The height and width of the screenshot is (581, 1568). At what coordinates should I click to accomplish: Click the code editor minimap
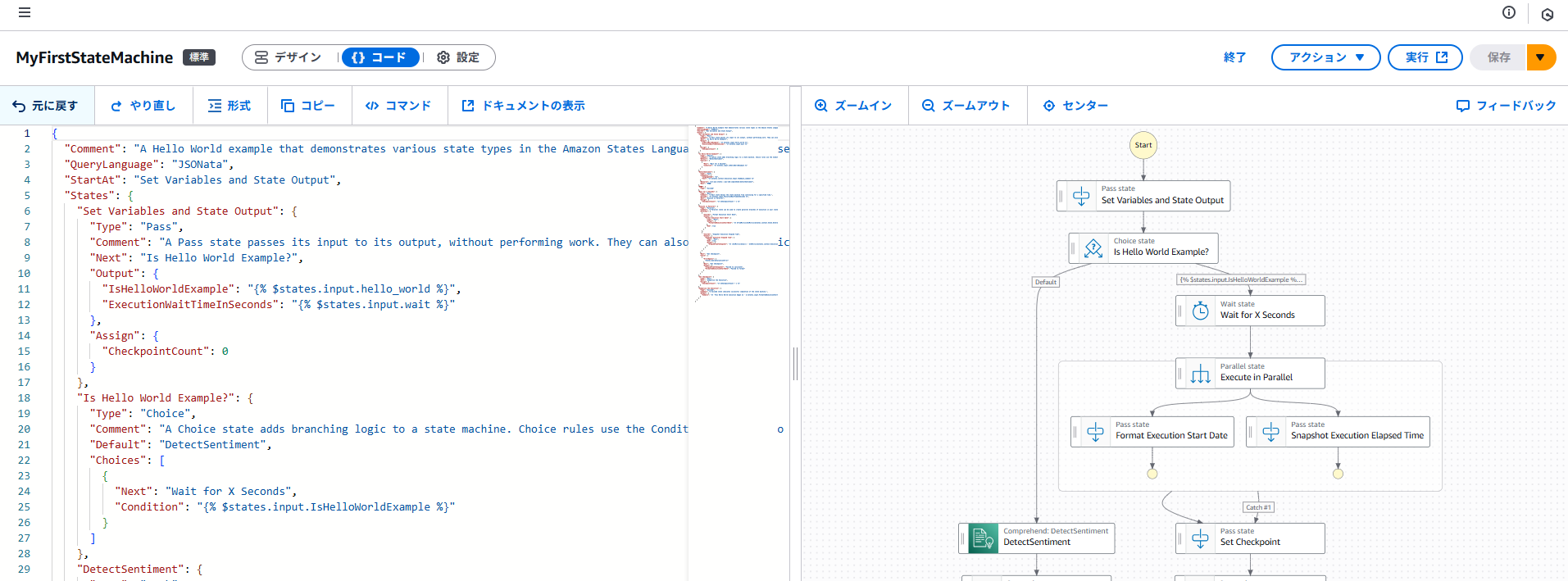click(x=738, y=213)
